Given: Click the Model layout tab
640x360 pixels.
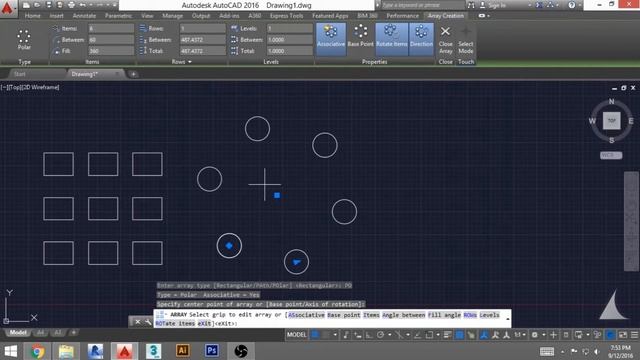Looking at the screenshot, I should (18, 333).
